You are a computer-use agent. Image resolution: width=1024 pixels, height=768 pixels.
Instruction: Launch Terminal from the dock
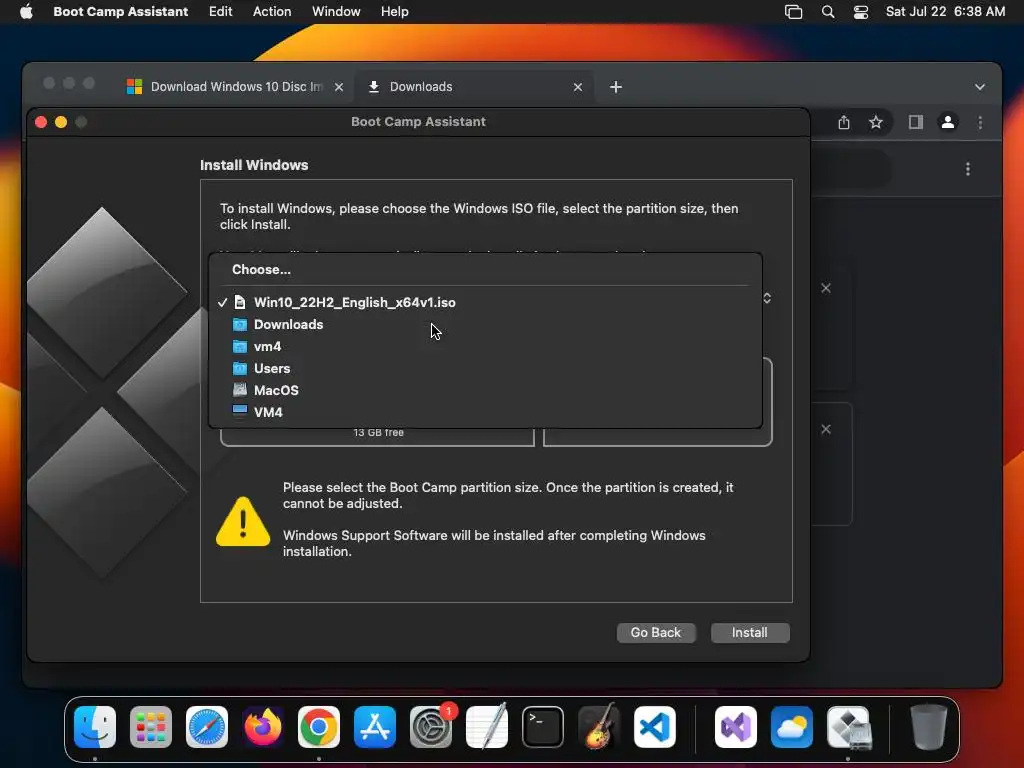pyautogui.click(x=543, y=726)
